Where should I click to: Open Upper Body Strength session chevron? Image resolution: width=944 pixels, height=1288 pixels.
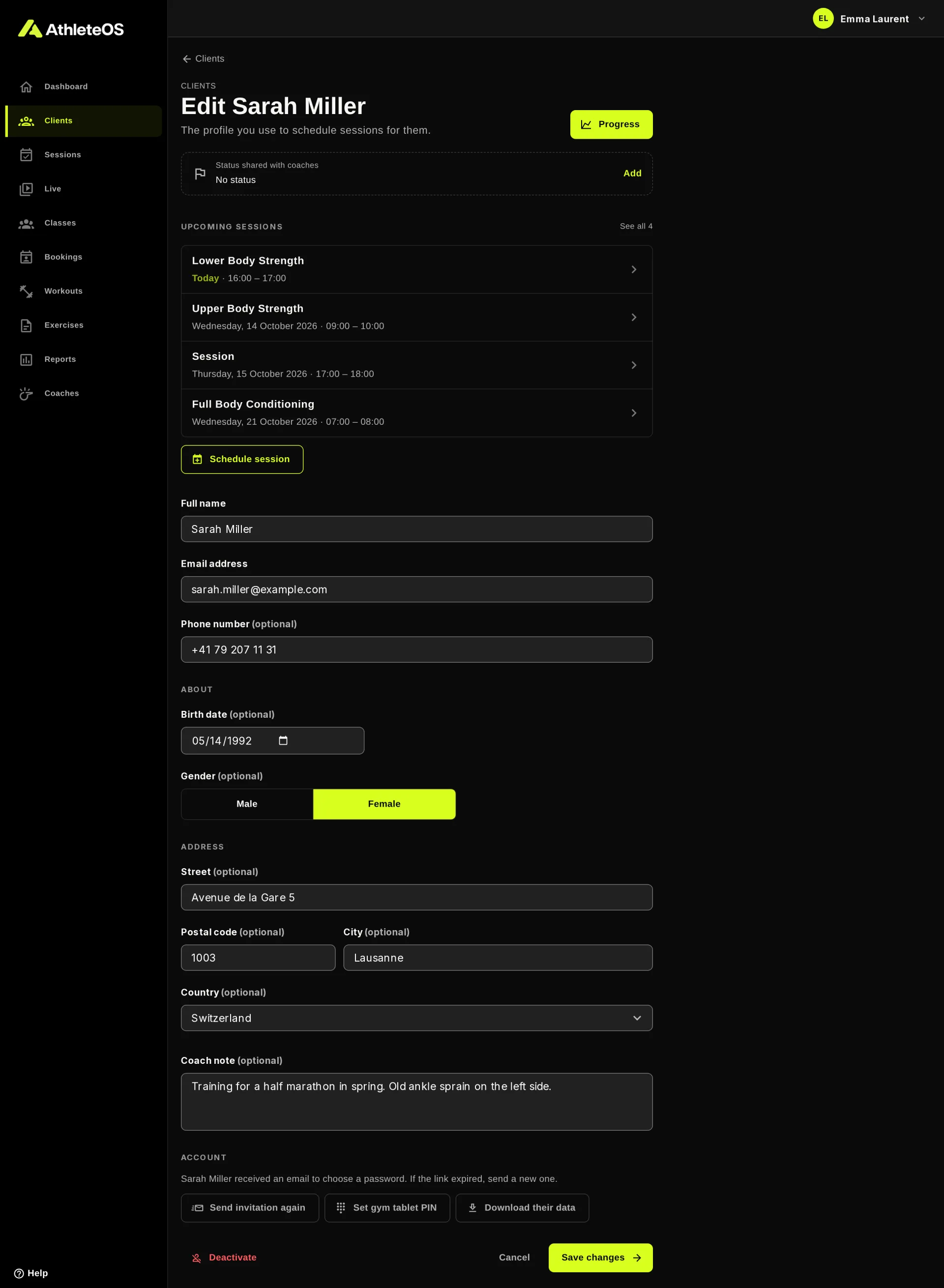tap(634, 317)
